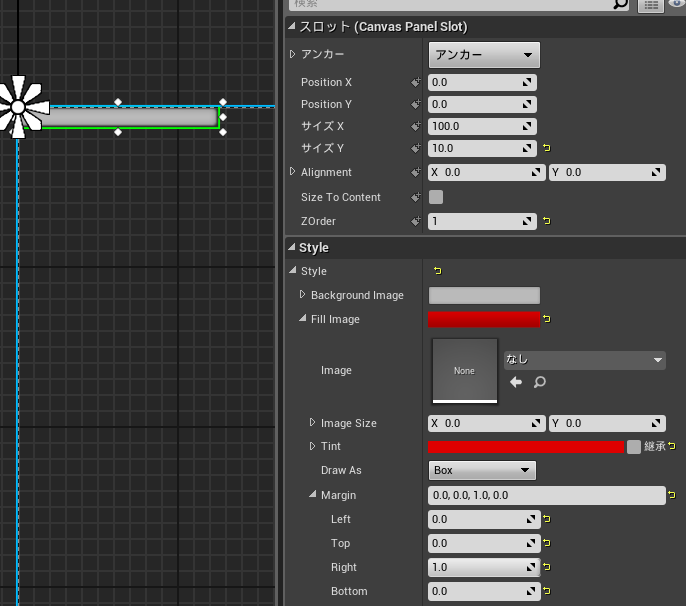Reset the Style property to default

[x=438, y=271]
